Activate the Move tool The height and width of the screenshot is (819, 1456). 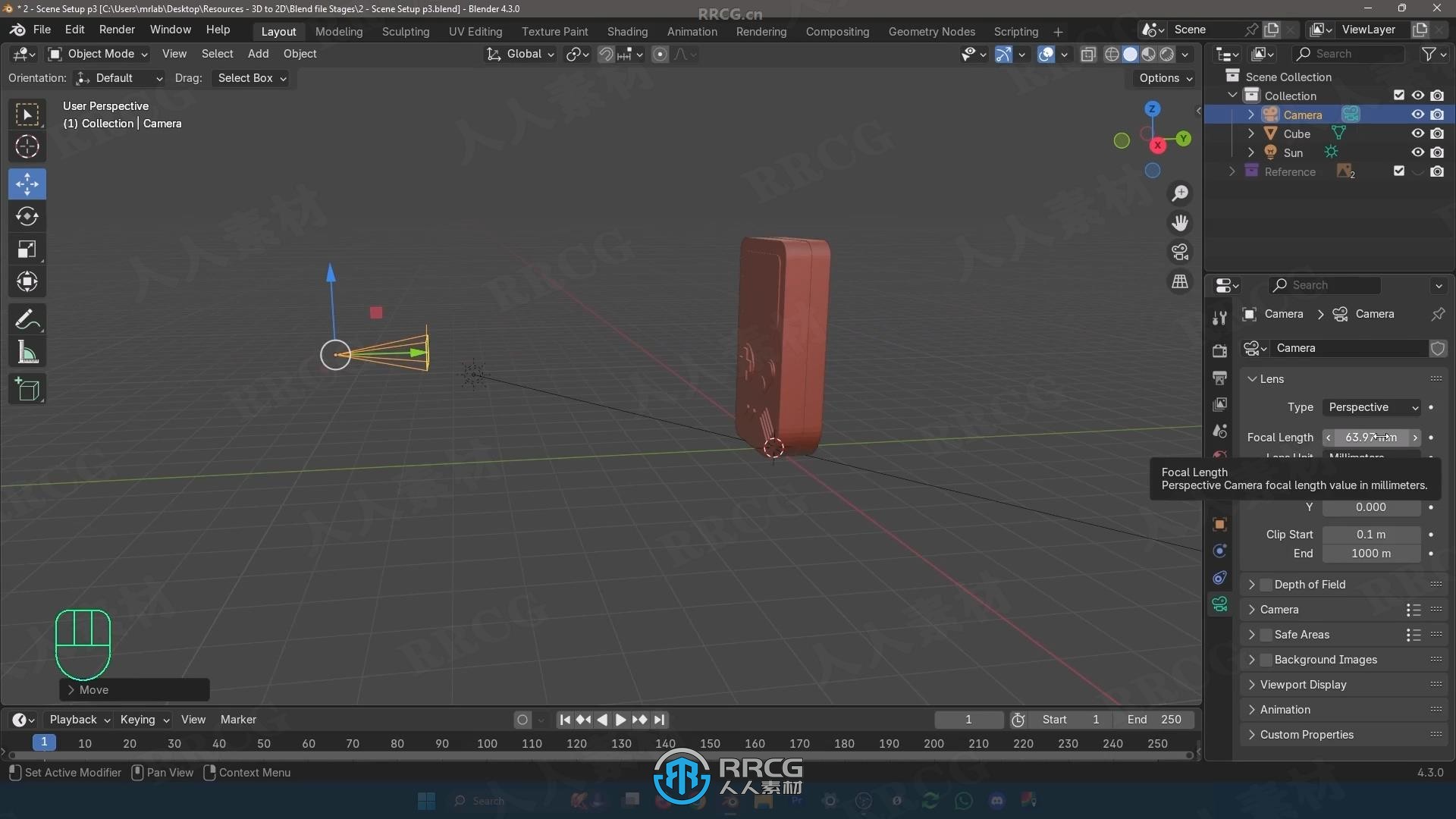coord(27,184)
